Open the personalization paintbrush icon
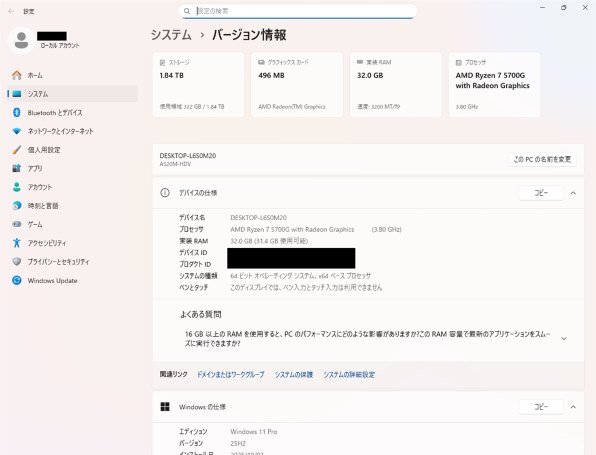596x455 pixels. pos(17,150)
